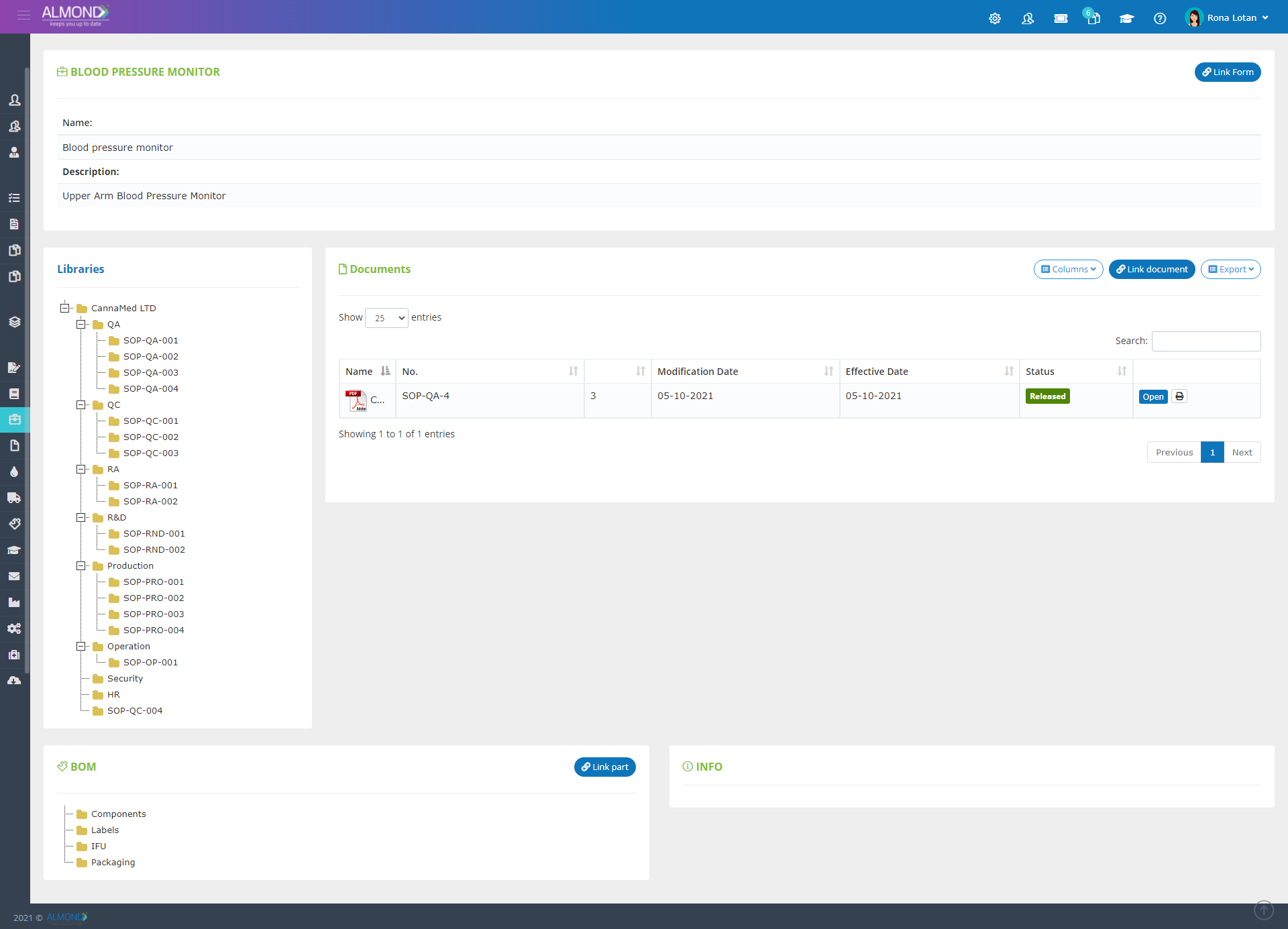Click the scroll-to-top arrow icon

[x=1264, y=910]
